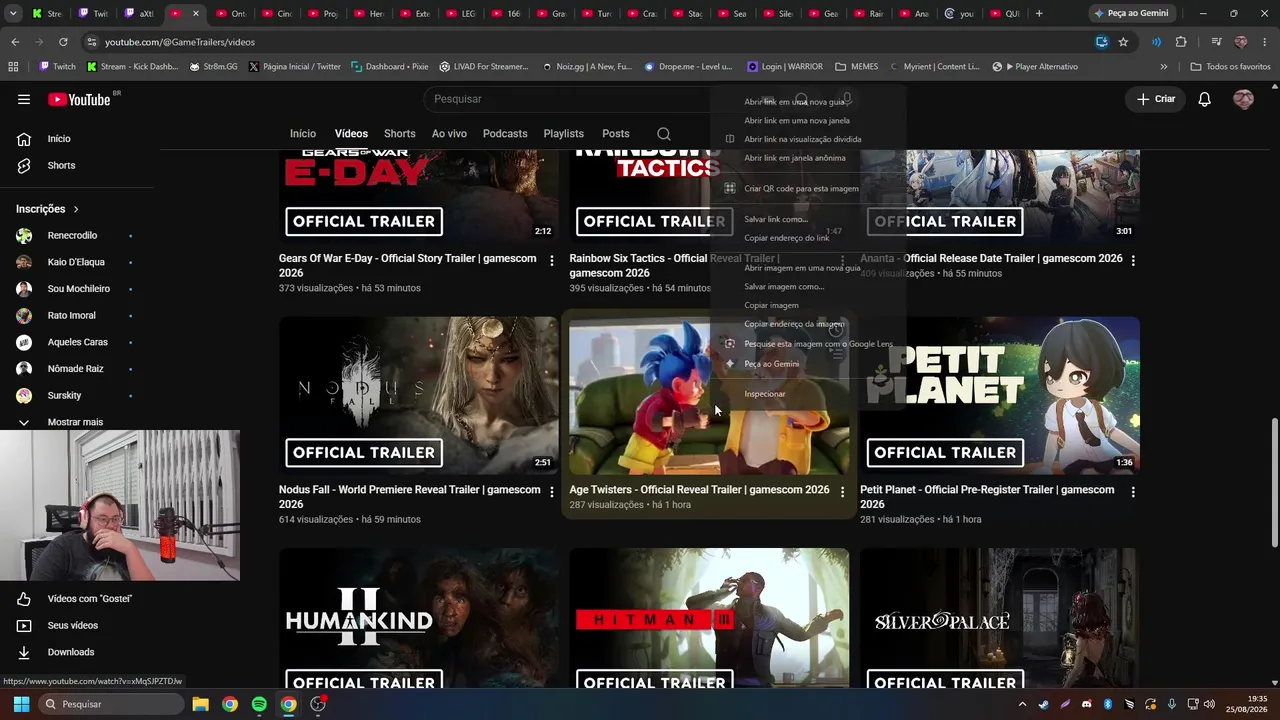
Task: Expand the Inscrições section chevron
Action: coord(75,209)
